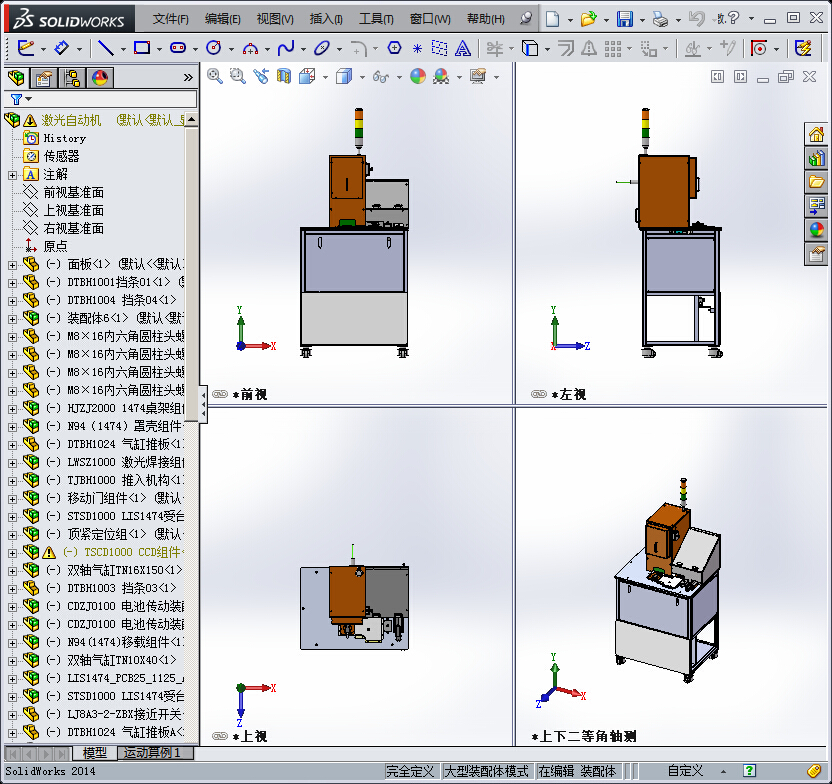This screenshot has height=784, width=832.
Task: Select the Text sketch tool
Action: click(x=463, y=48)
